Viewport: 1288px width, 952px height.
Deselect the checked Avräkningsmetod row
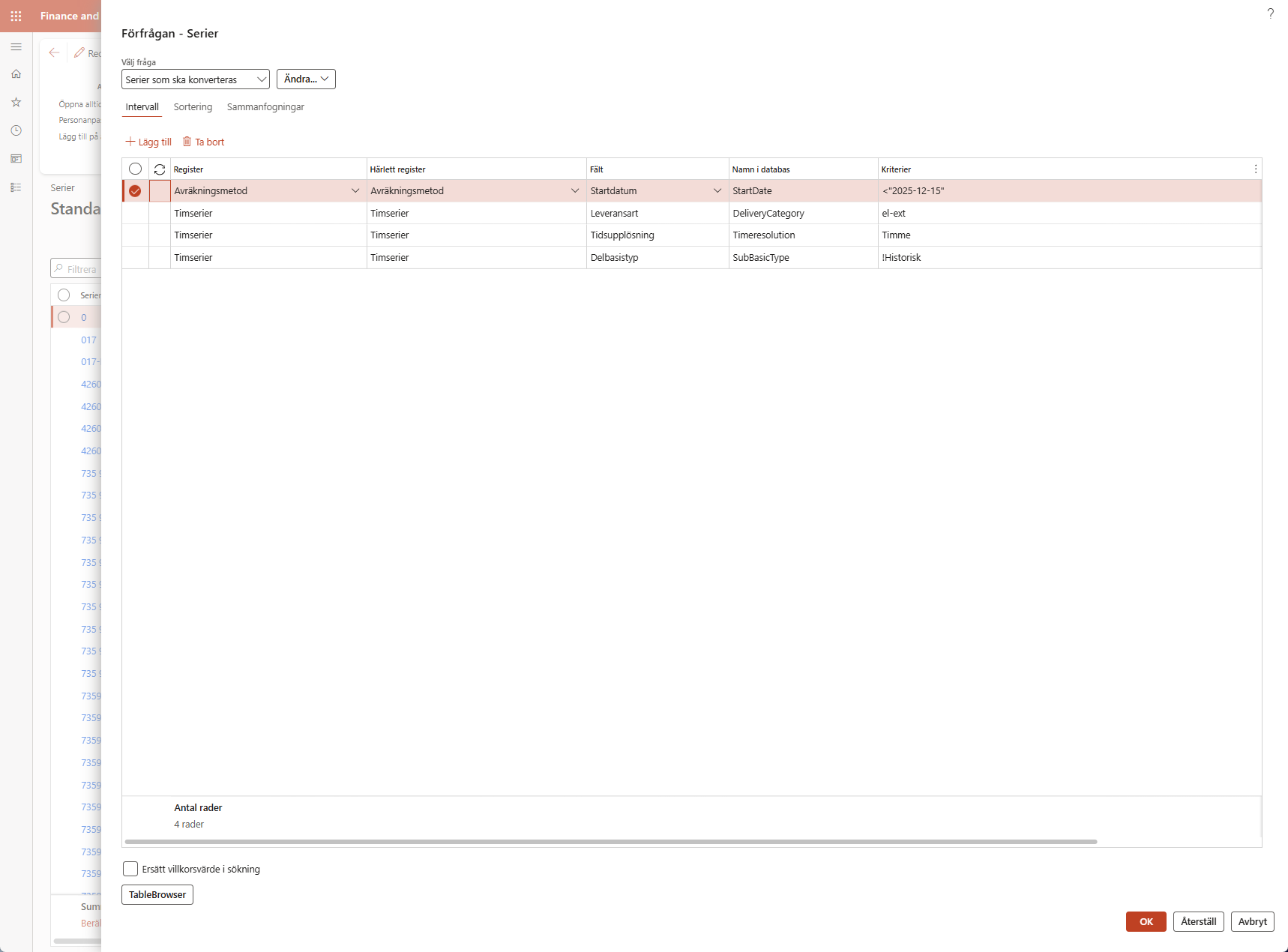[135, 191]
